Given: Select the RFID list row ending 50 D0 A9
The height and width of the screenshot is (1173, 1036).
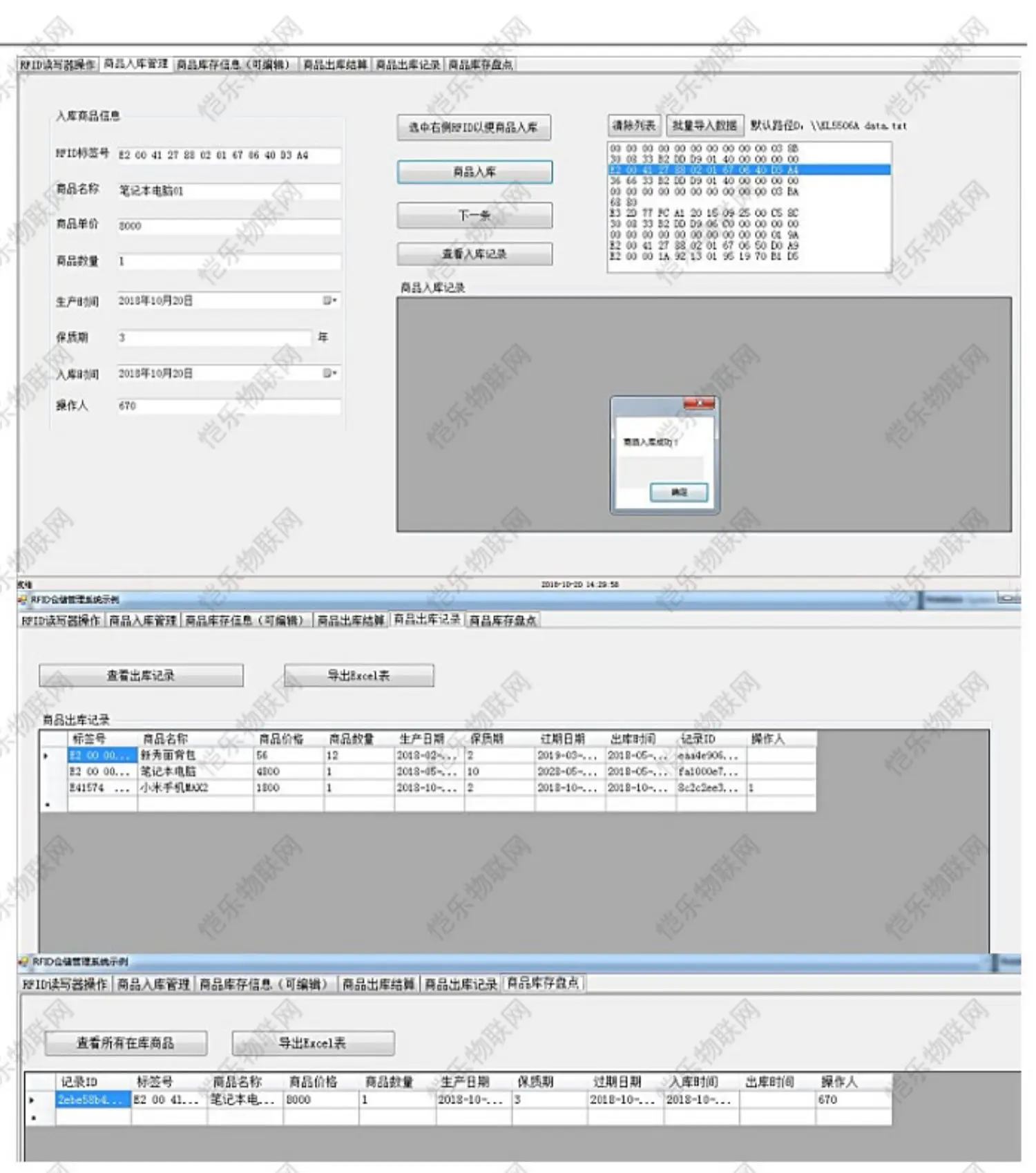Looking at the screenshot, I should [x=749, y=245].
